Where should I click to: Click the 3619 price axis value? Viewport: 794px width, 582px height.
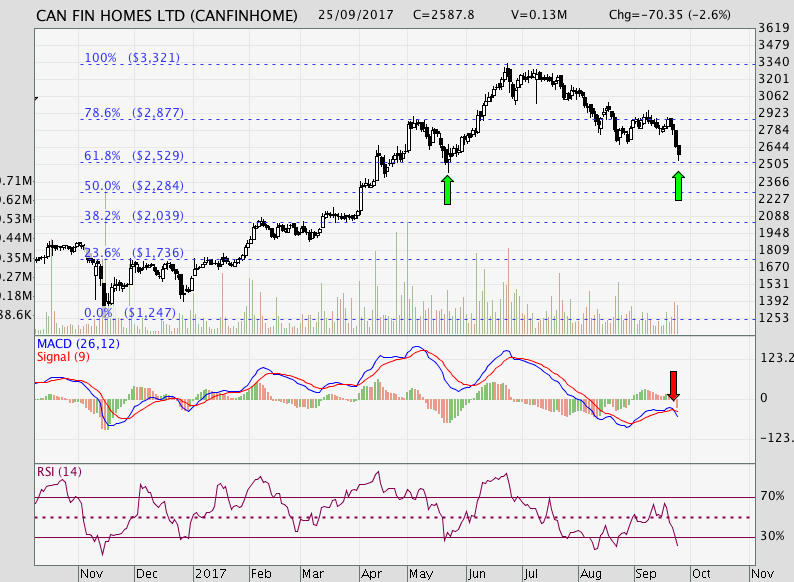(774, 28)
